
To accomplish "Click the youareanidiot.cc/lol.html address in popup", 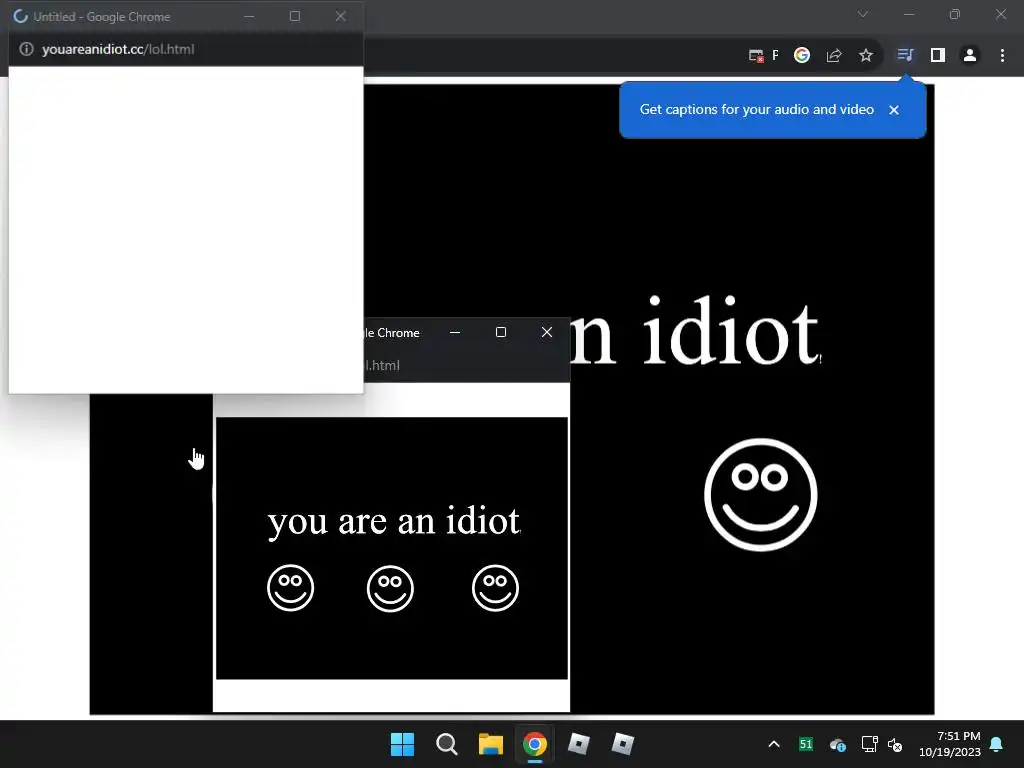I will 118,49.
